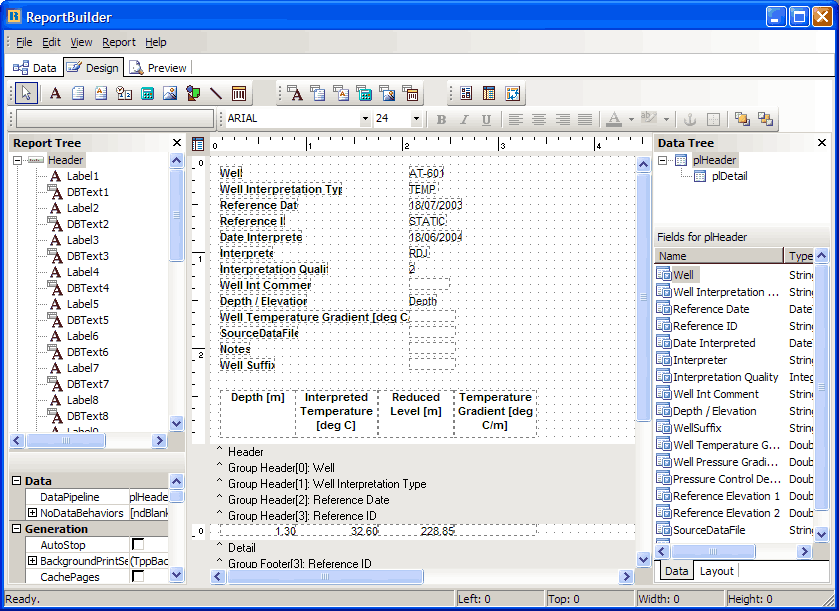Collapse the Header node in Report Tree

(x=18, y=160)
